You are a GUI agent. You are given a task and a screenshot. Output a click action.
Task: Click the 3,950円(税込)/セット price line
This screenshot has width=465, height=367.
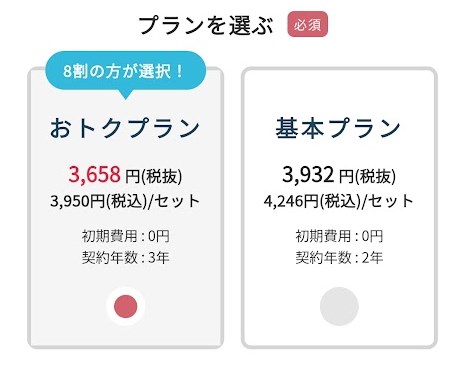click(125, 201)
